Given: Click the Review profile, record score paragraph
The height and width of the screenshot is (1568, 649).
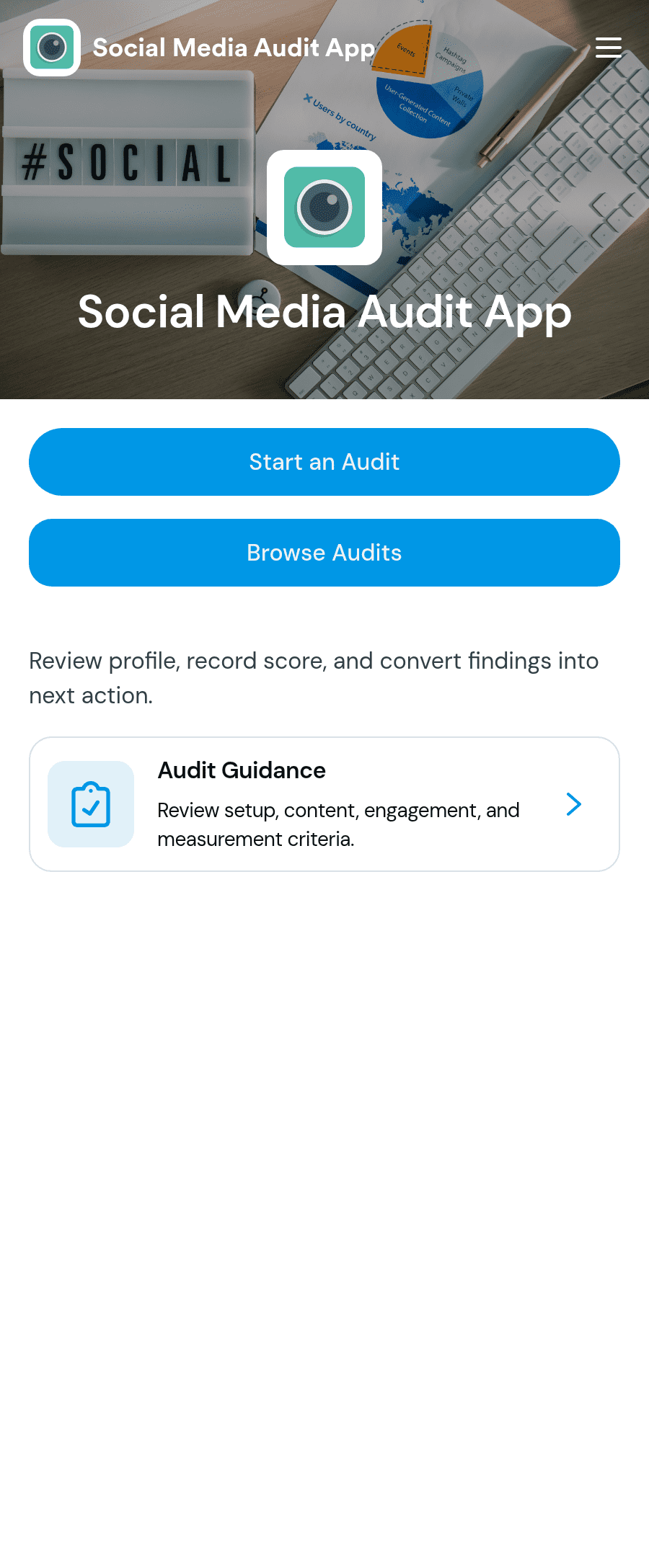Looking at the screenshot, I should point(314,678).
